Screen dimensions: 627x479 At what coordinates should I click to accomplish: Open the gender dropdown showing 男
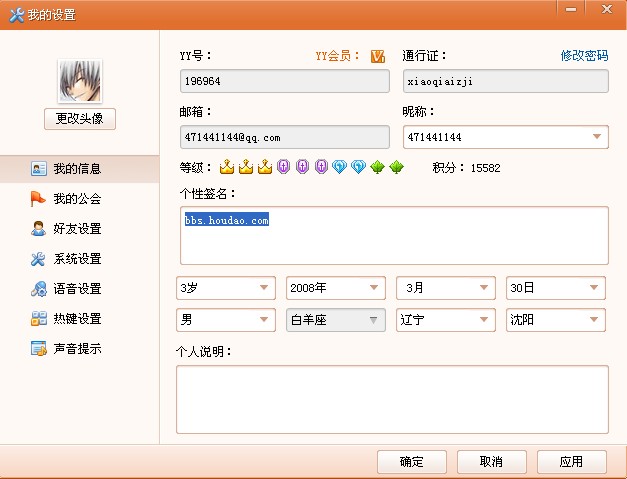pos(226,320)
